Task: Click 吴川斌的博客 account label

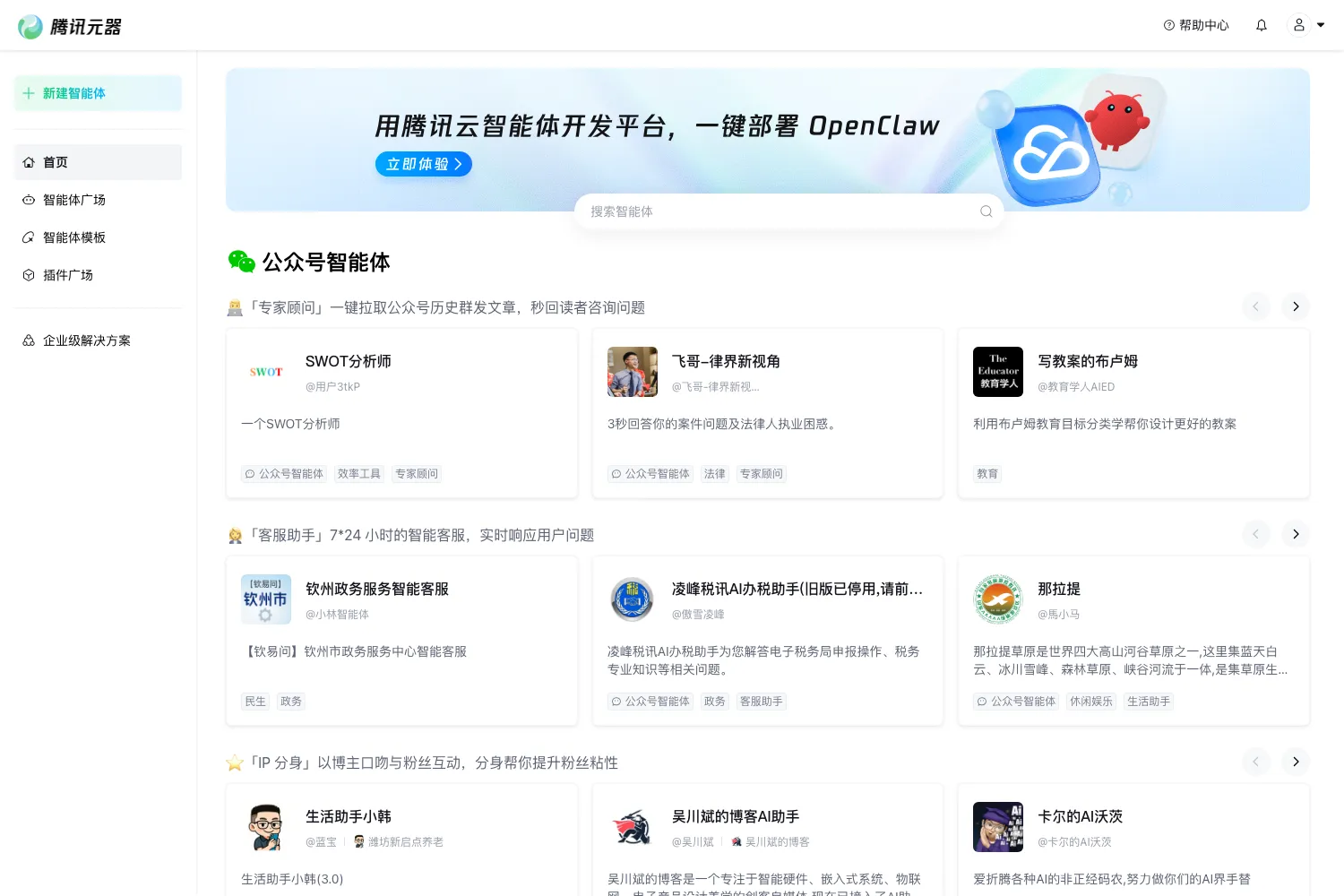Action: [771, 842]
